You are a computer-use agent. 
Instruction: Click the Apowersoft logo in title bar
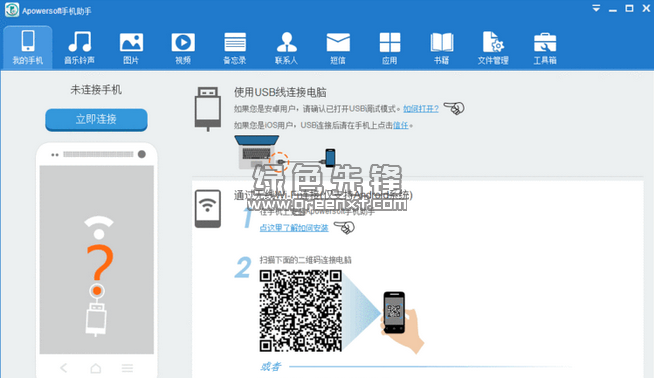click(x=12, y=10)
